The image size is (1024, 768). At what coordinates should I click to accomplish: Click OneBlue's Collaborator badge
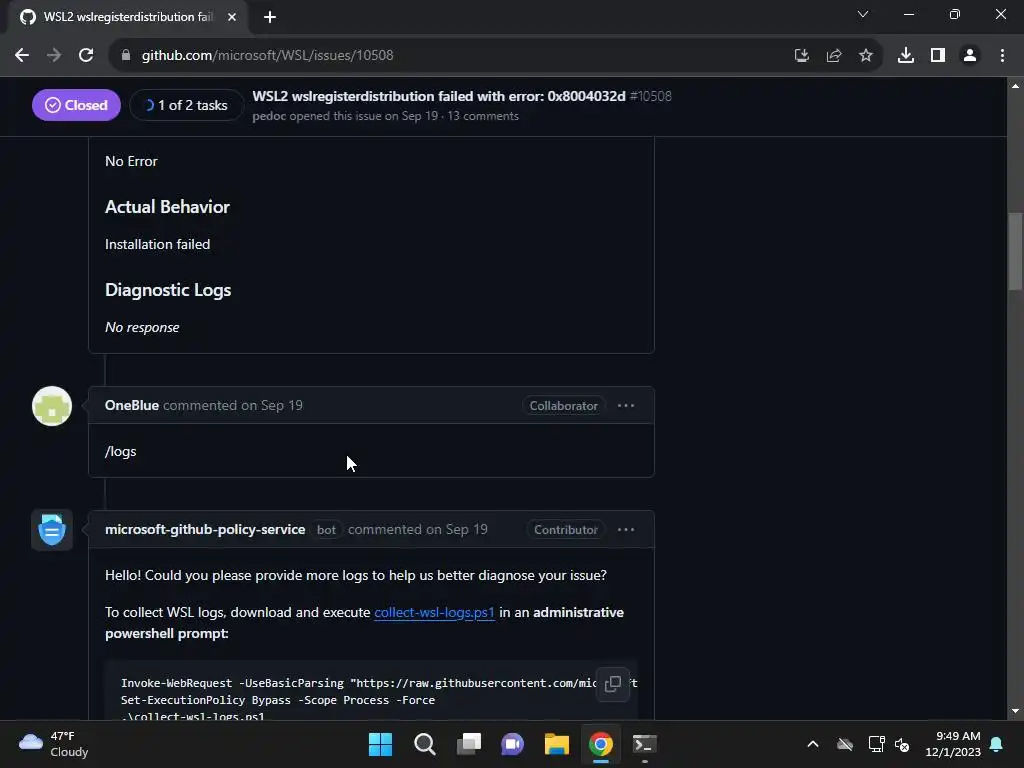pyautogui.click(x=563, y=406)
